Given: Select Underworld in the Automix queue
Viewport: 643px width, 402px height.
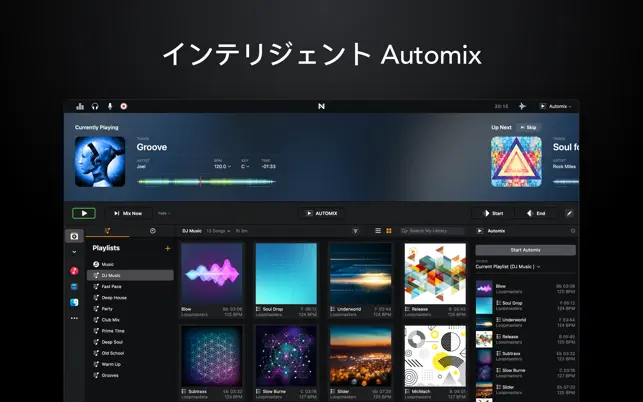Looking at the screenshot, I should (525, 322).
